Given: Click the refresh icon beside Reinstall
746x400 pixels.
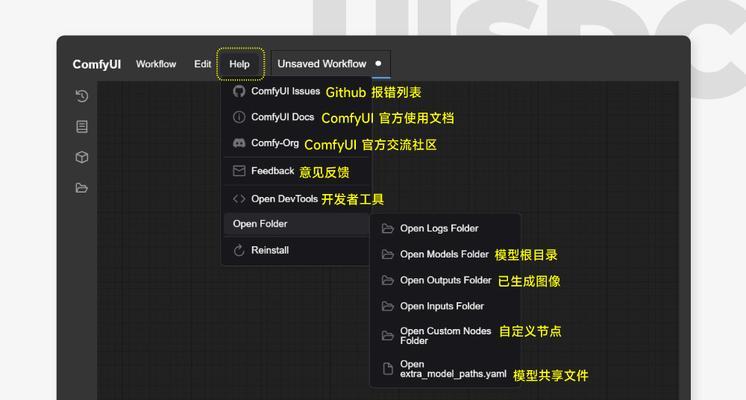Looking at the screenshot, I should click(x=239, y=250).
